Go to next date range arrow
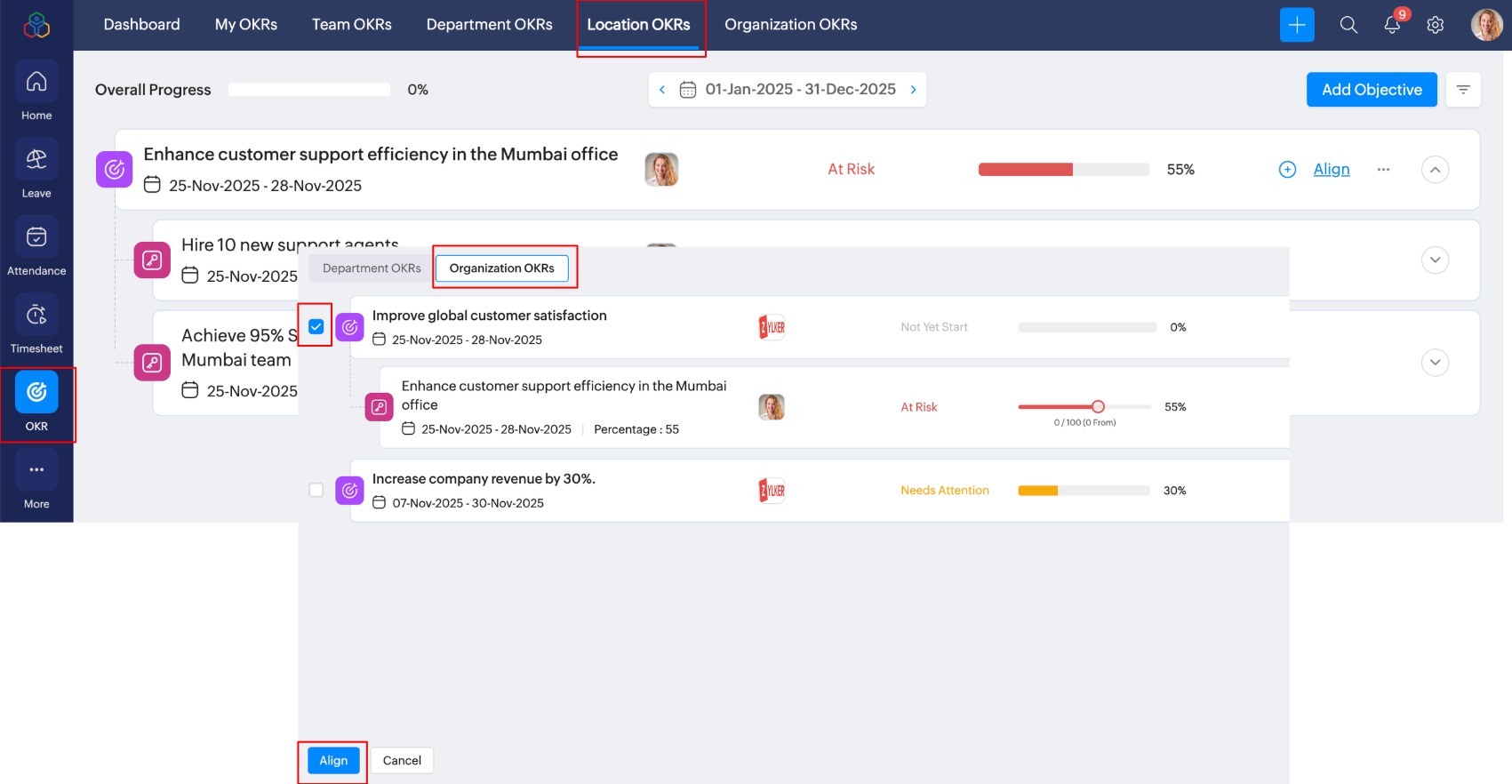 (x=913, y=90)
